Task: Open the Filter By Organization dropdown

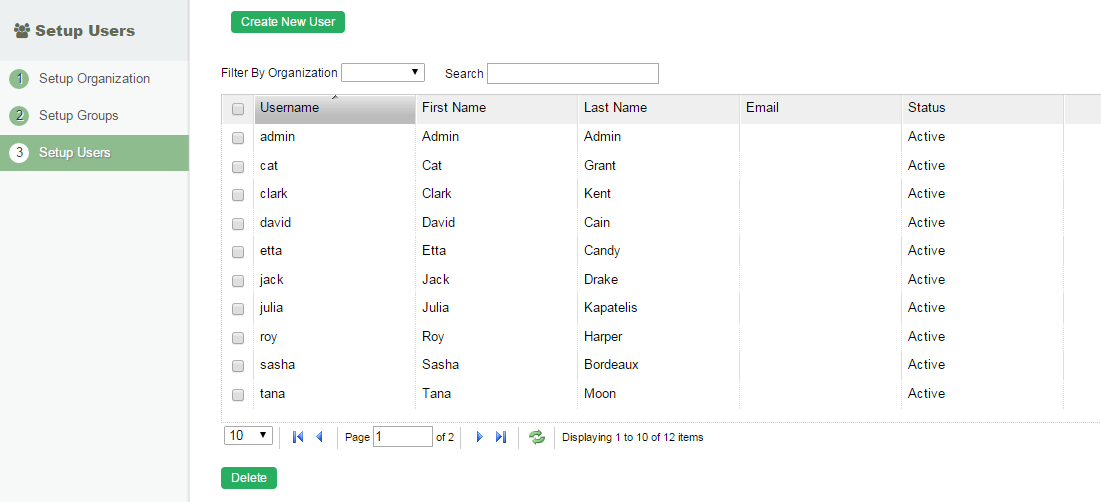Action: [x=383, y=73]
